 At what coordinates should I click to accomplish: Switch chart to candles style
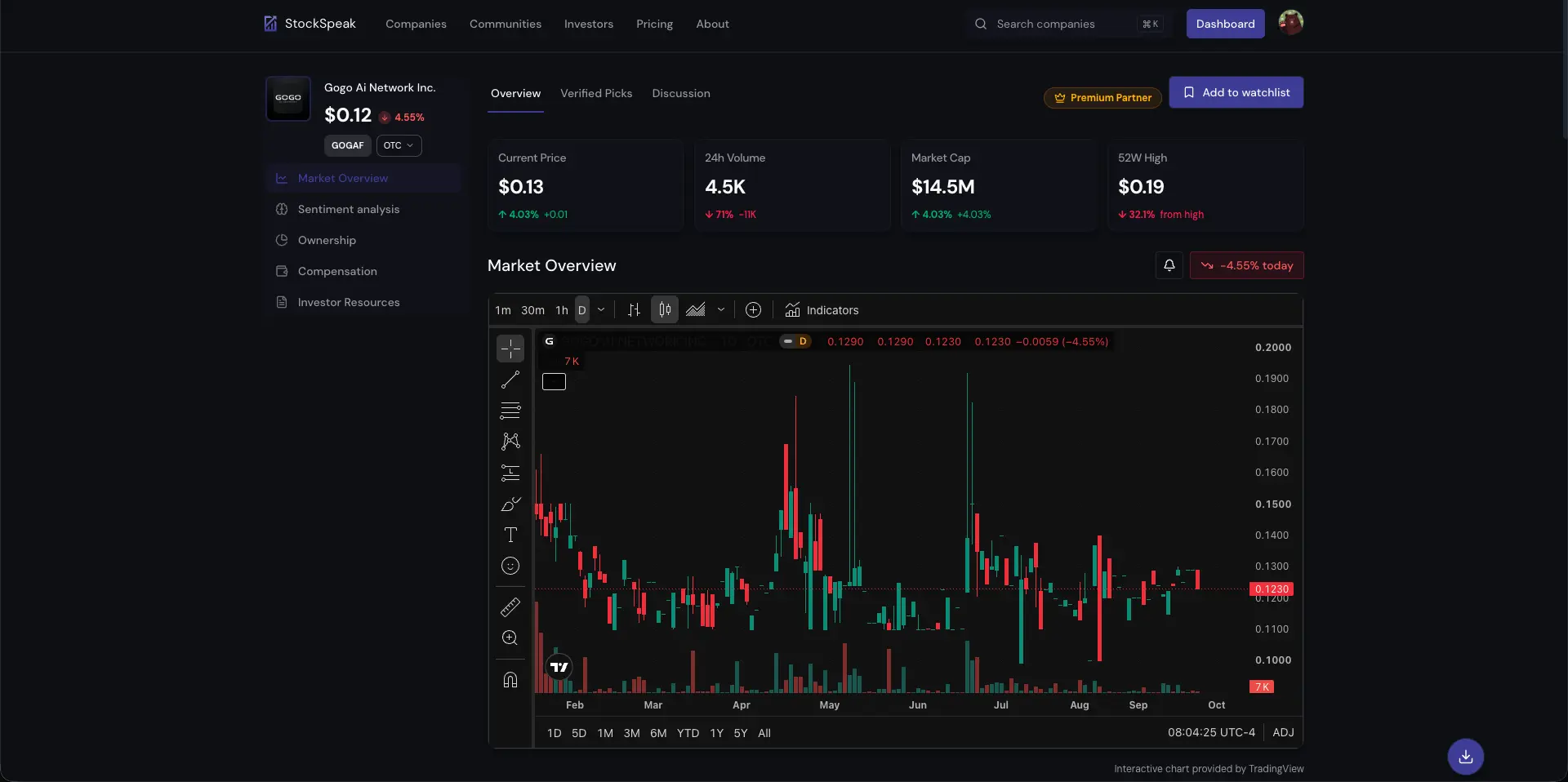(665, 310)
